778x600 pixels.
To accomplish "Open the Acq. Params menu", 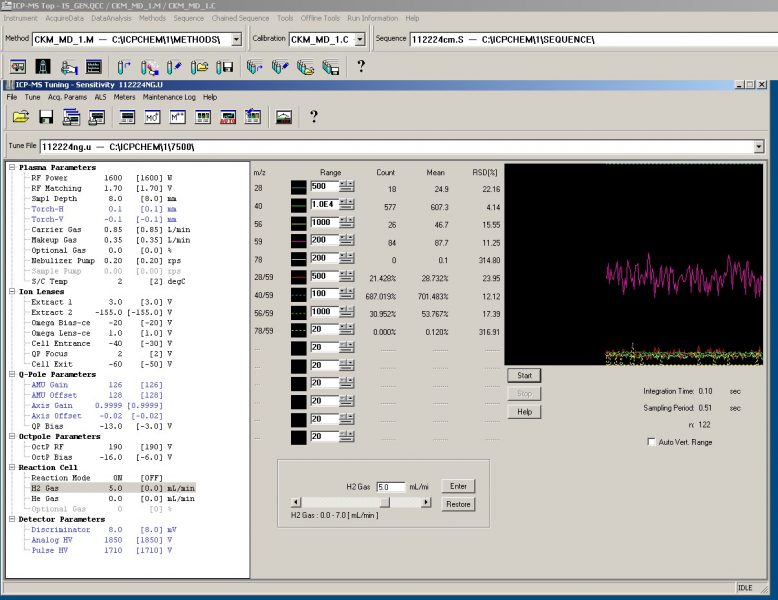I will (67, 97).
